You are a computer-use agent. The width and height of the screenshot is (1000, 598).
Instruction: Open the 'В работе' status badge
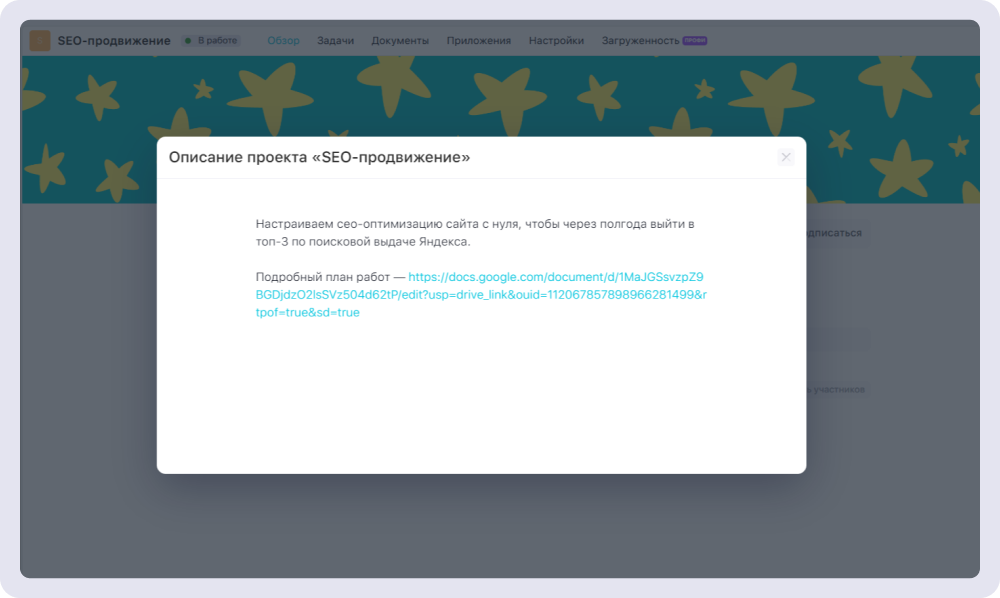click(x=211, y=40)
